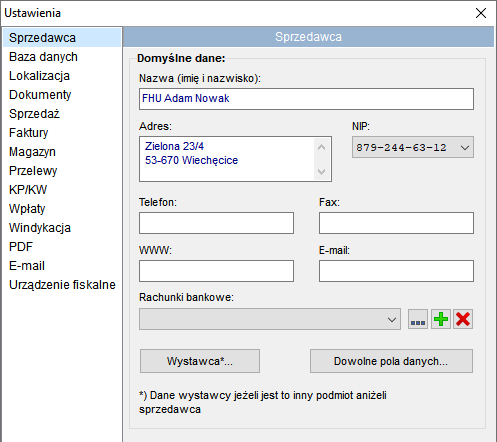The width and height of the screenshot is (497, 442).
Task: Click the address box scroll-down arrow
Action: pyautogui.click(x=321, y=172)
